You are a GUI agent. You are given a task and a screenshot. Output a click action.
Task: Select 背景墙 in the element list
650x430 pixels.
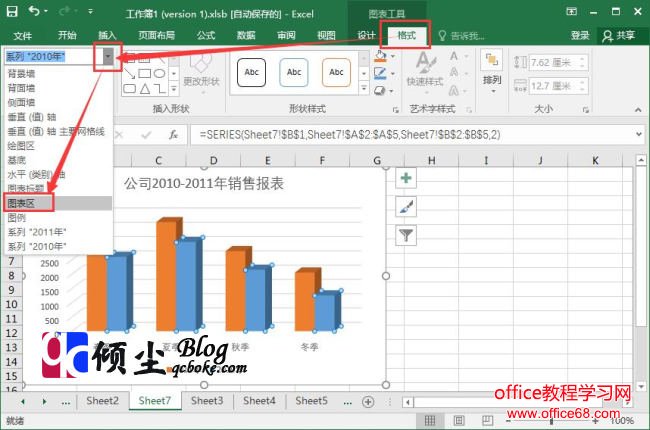[21, 74]
